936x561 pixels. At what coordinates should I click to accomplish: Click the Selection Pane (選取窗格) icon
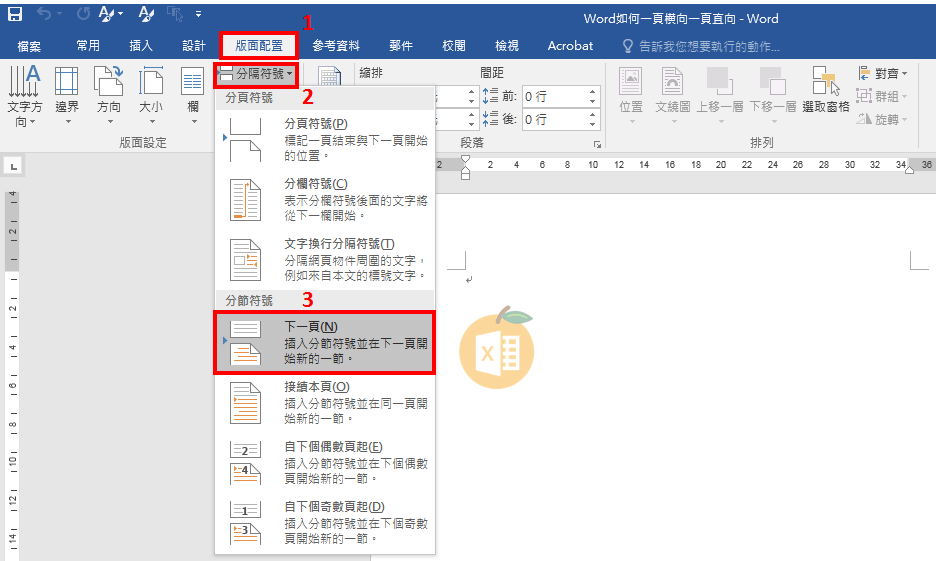tap(825, 90)
